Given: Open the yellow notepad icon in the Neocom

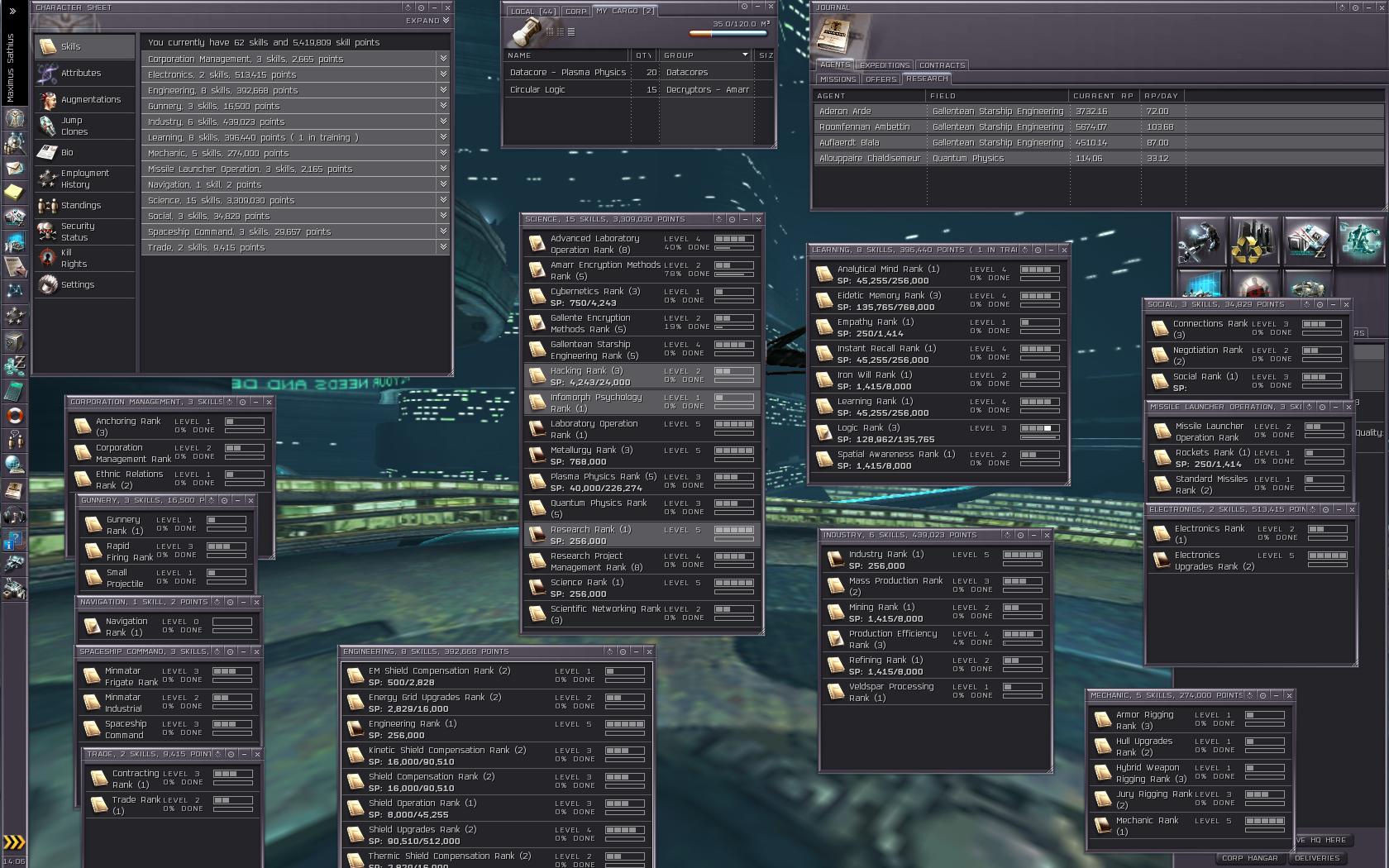Looking at the screenshot, I should click(15, 193).
